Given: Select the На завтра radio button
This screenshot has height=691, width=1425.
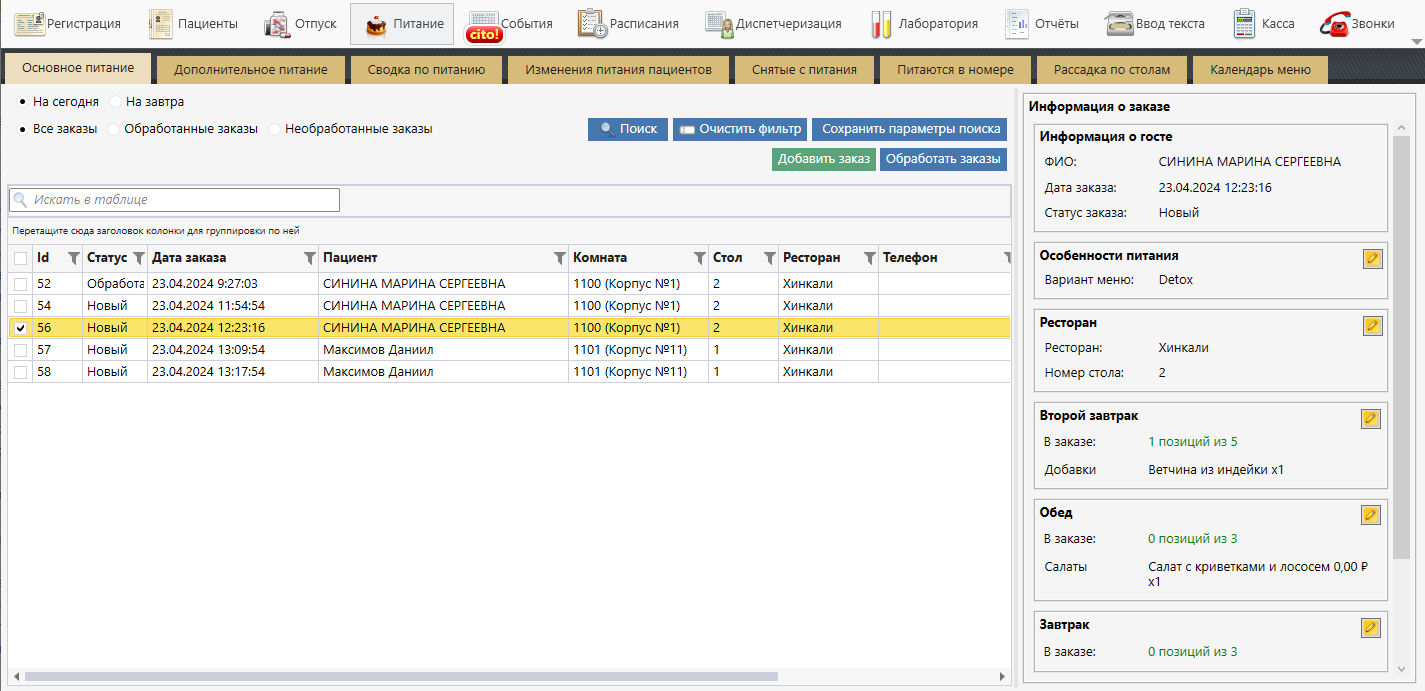Looking at the screenshot, I should click(x=117, y=102).
